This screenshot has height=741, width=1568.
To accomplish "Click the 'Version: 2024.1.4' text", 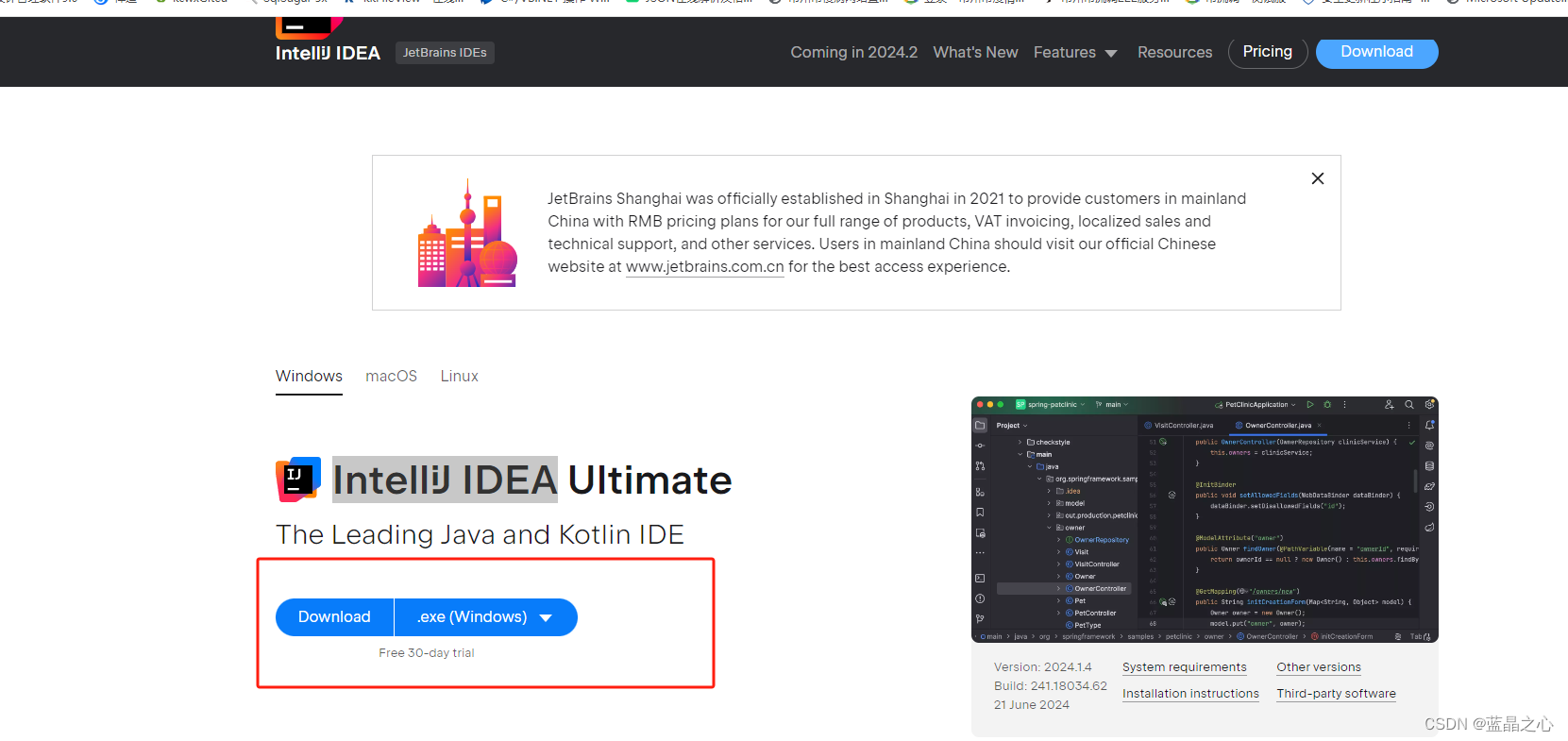I will [1042, 667].
